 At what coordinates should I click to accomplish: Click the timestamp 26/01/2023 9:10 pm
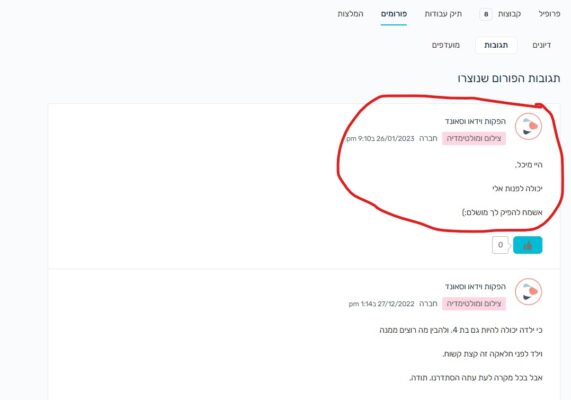tap(380, 138)
